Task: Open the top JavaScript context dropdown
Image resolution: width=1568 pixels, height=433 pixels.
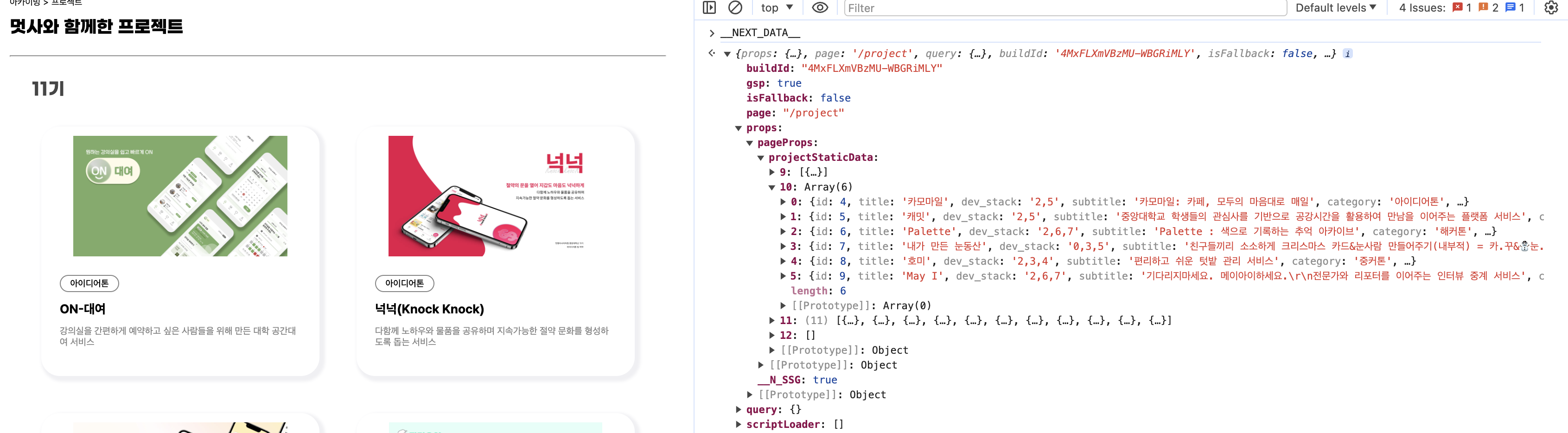Action: coord(777,8)
